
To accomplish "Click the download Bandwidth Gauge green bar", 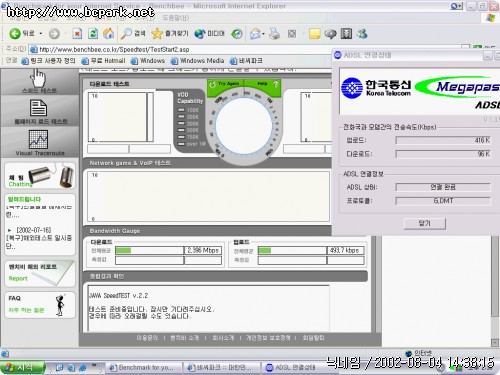I will pos(123,251).
